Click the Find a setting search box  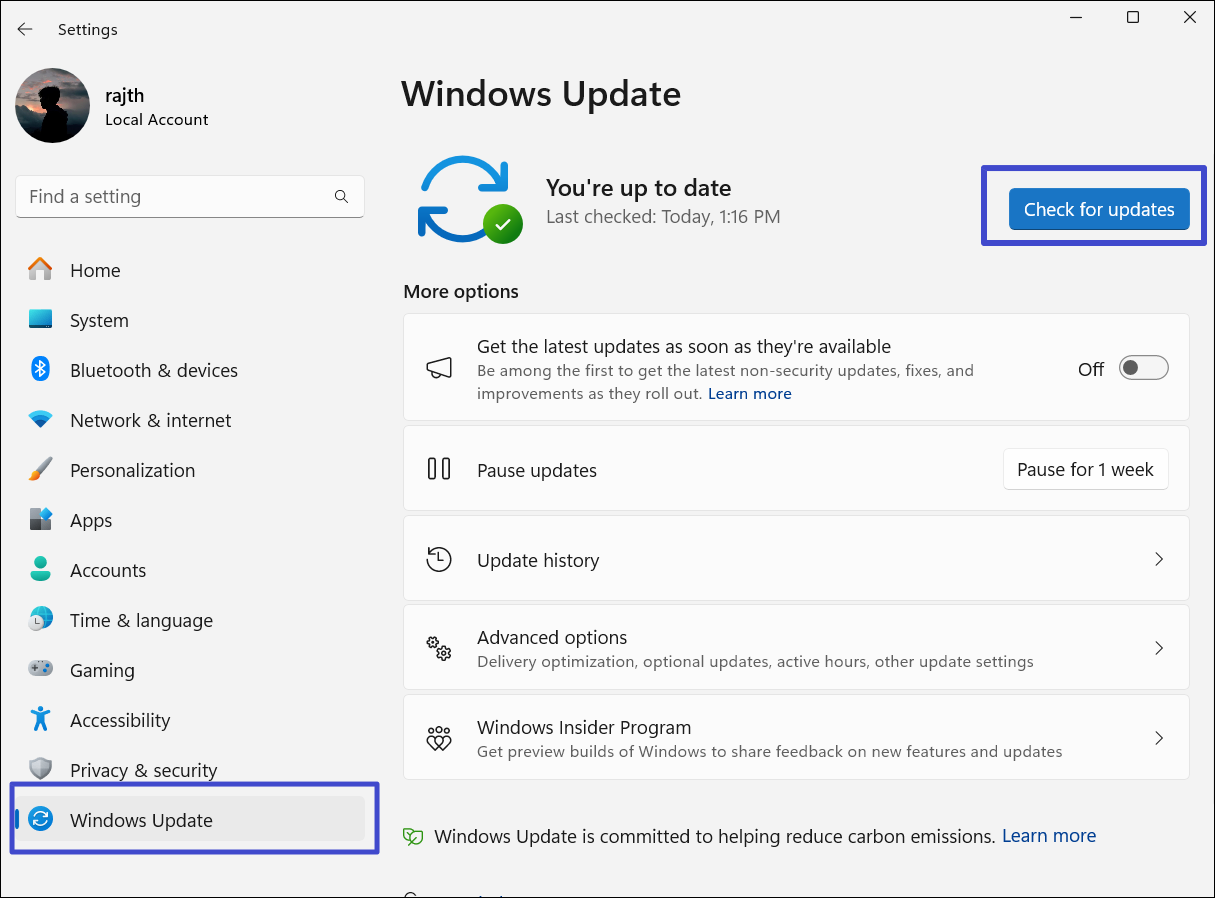tap(175, 197)
